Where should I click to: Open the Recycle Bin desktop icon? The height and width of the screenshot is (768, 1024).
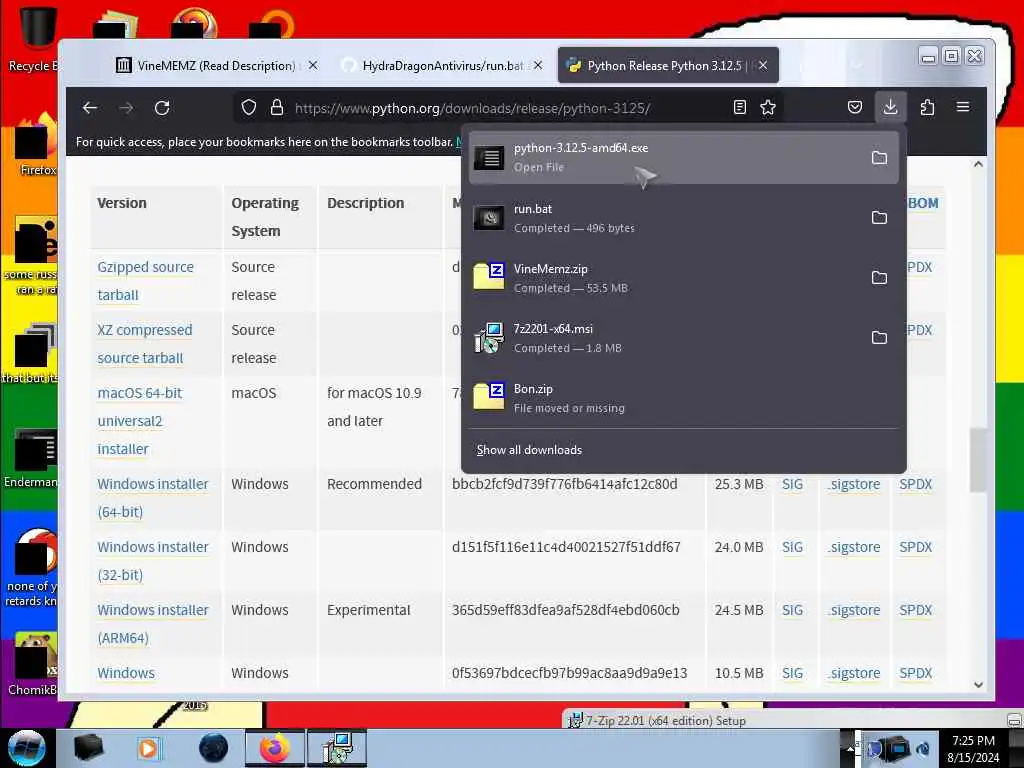tap(36, 38)
